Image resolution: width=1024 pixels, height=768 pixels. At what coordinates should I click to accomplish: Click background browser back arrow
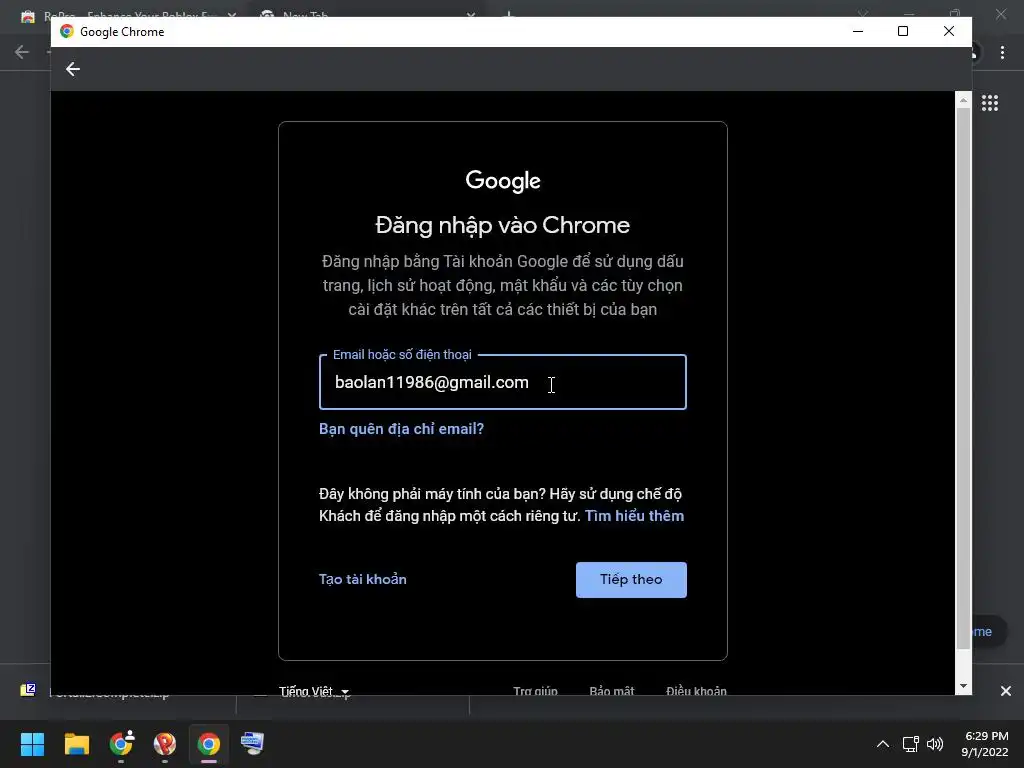pos(22,52)
